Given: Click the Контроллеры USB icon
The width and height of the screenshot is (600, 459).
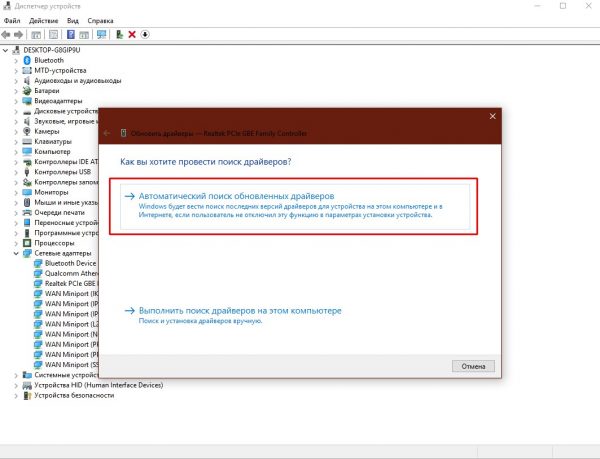Looking at the screenshot, I should click(x=27, y=172).
